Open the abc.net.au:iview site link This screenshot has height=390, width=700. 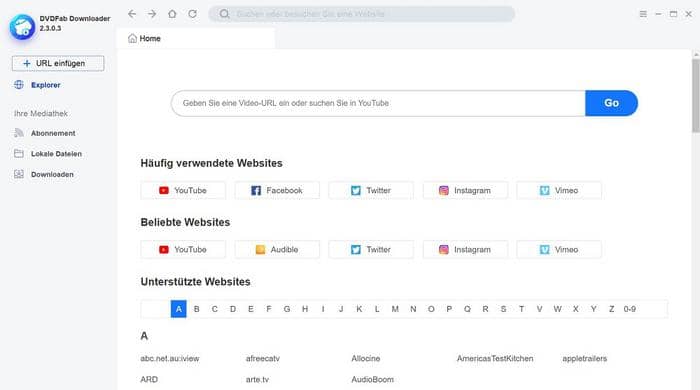click(x=170, y=358)
